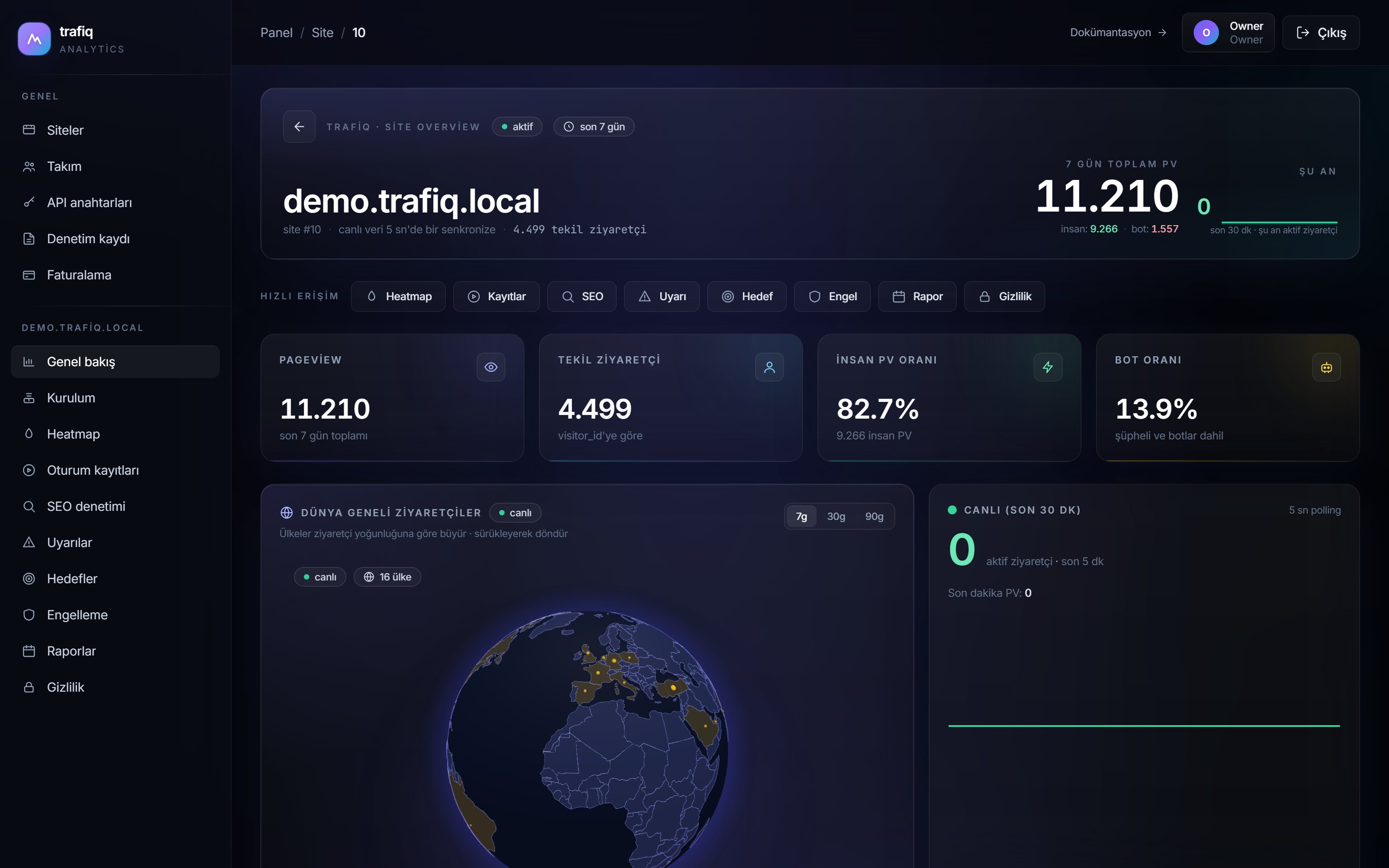Click the Gizlilik lock icon in sidebar
Viewport: 1389px width, 868px height.
pos(28,687)
